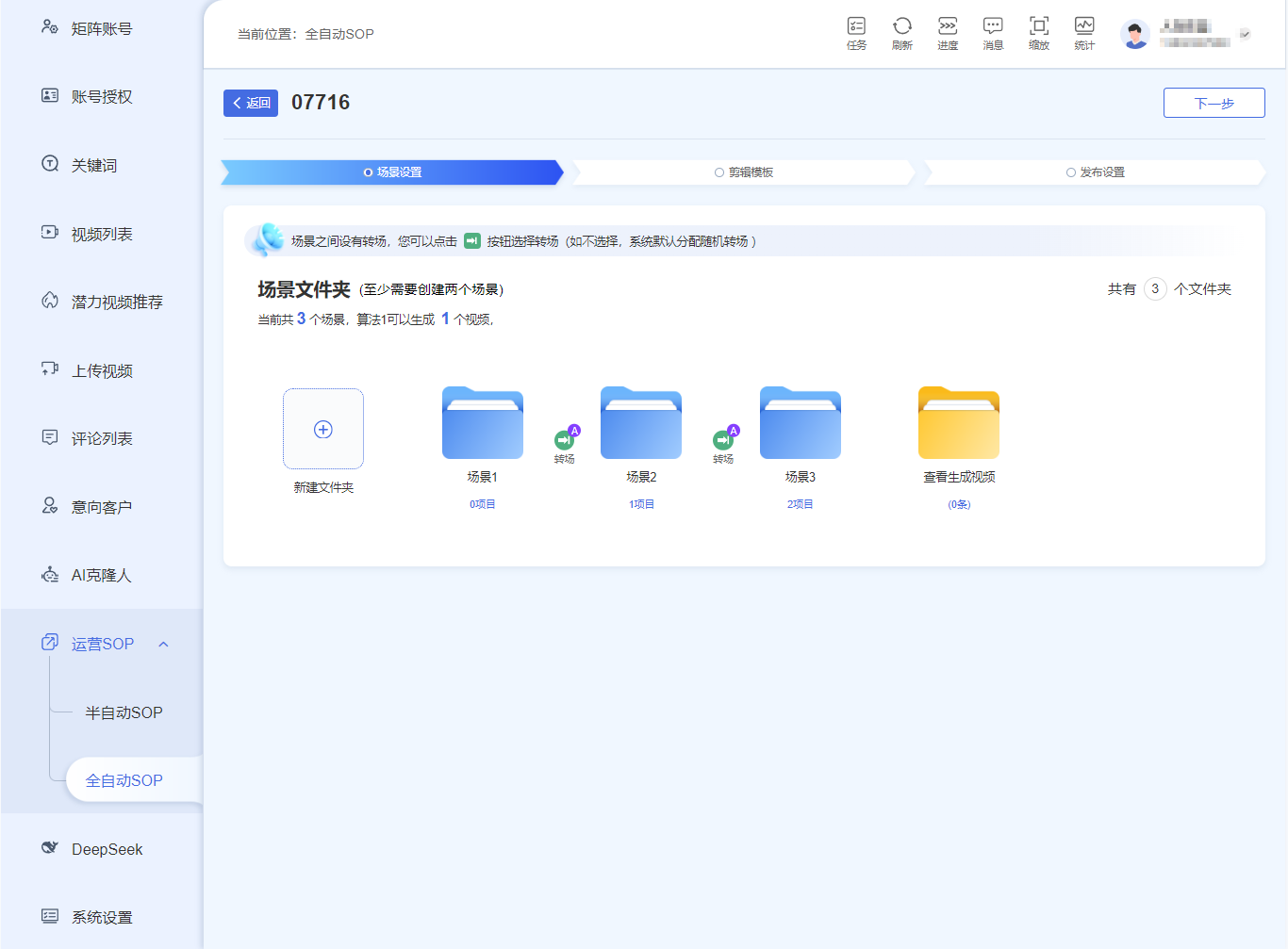This screenshot has height=949, width=1288.
Task: Open the 场景2 folder
Action: tap(641, 423)
